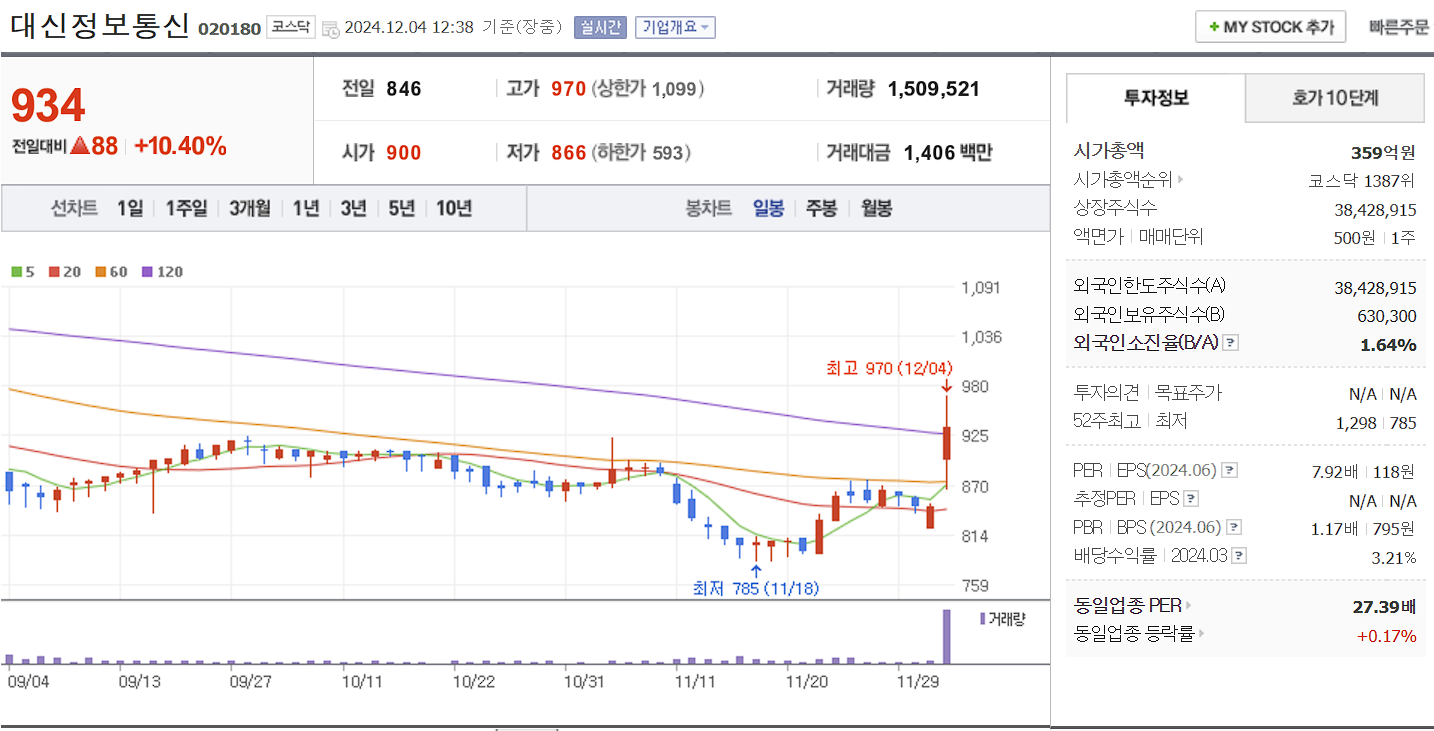Open the 외국인소진율(B/A) help icon
The image size is (1434, 731).
(x=1228, y=342)
